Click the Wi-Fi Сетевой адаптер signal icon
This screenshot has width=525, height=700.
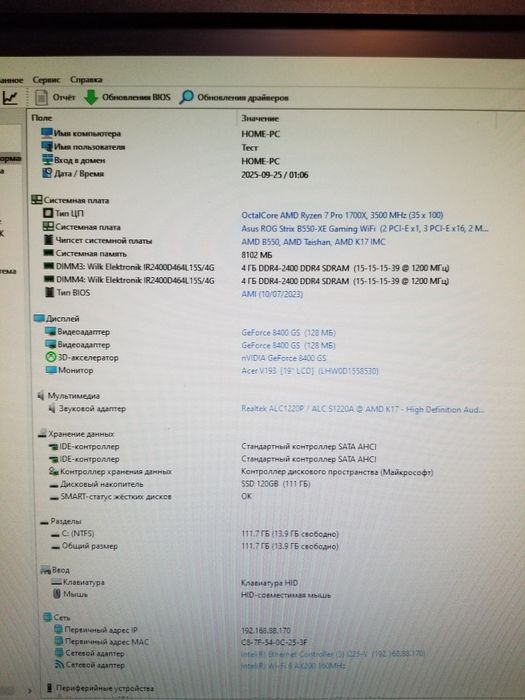click(59, 665)
